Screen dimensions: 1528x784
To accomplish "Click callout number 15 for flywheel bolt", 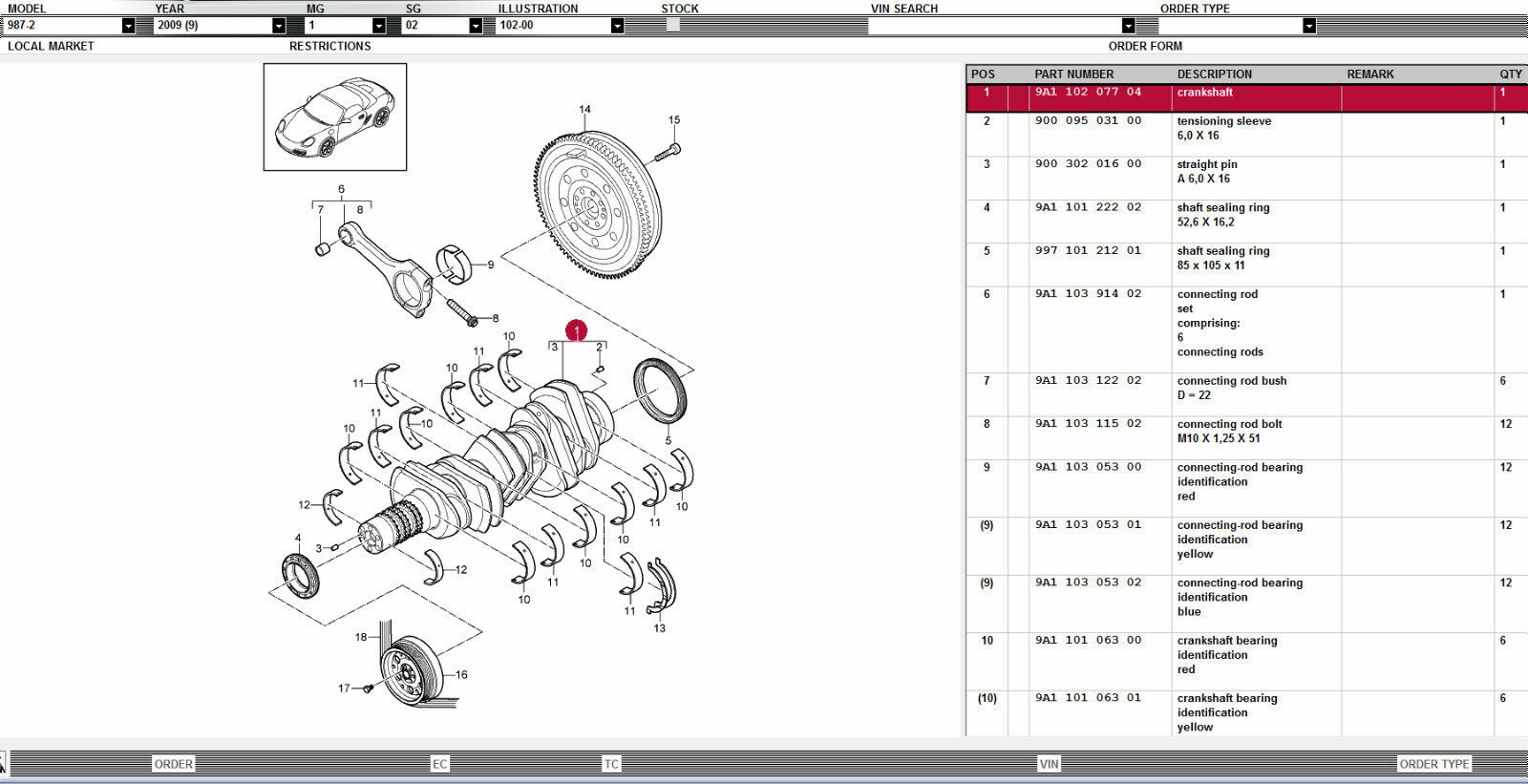I will (x=674, y=120).
